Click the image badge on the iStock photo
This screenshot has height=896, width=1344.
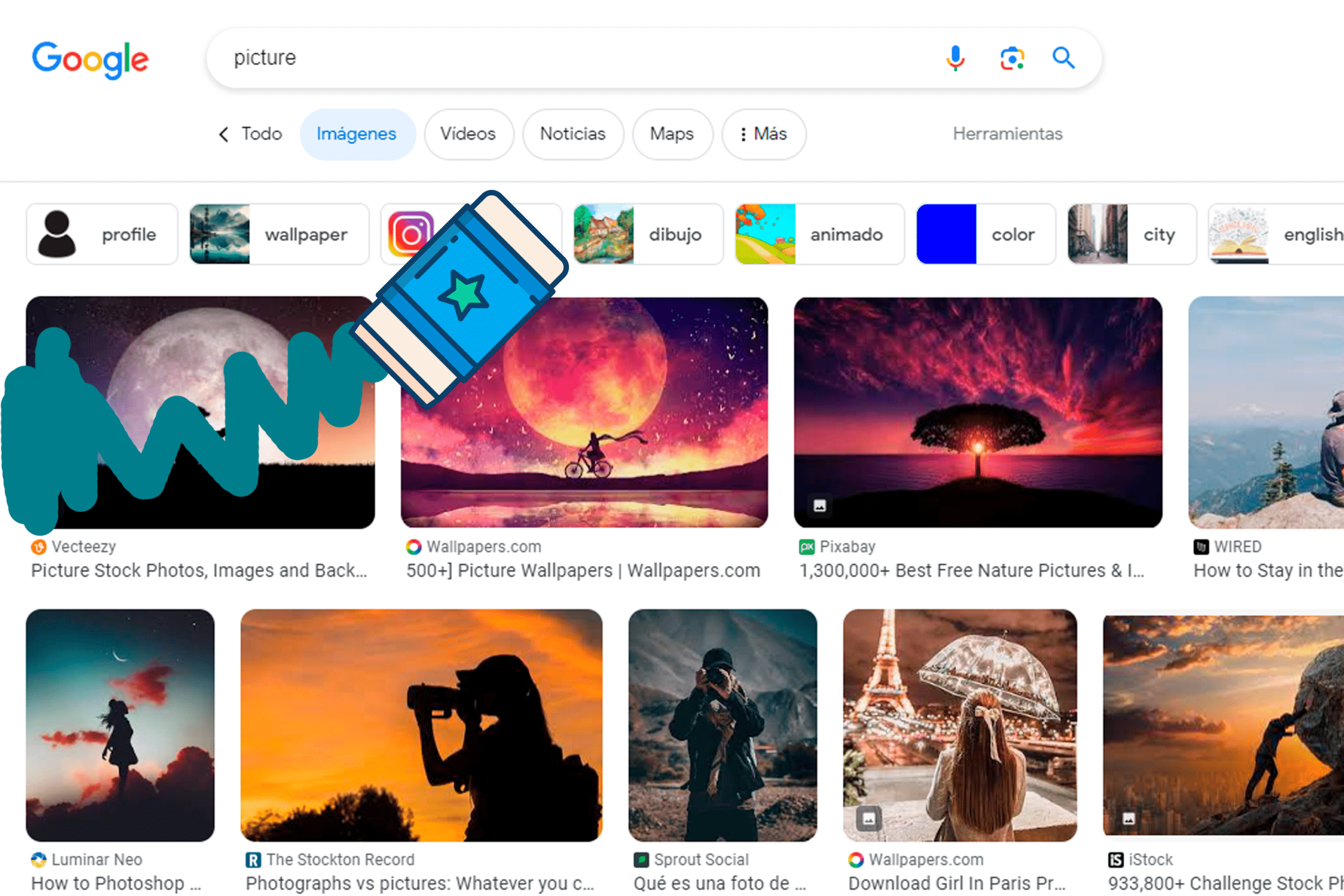point(1129,819)
